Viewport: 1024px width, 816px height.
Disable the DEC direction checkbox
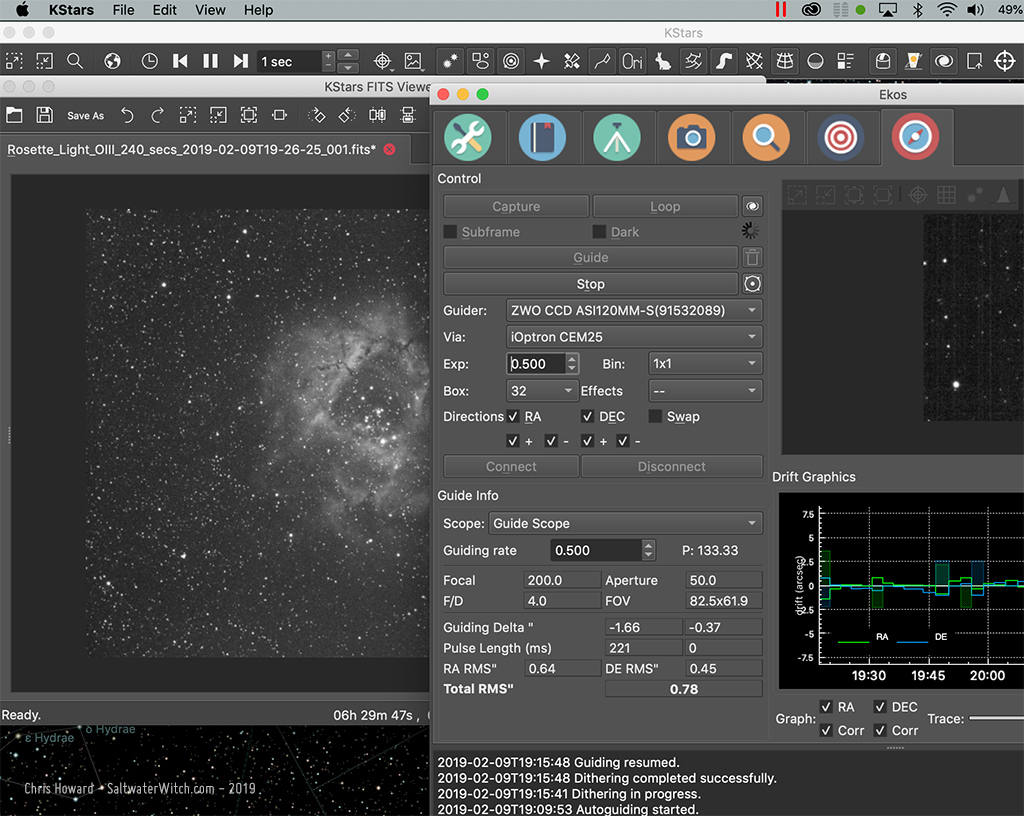588,417
